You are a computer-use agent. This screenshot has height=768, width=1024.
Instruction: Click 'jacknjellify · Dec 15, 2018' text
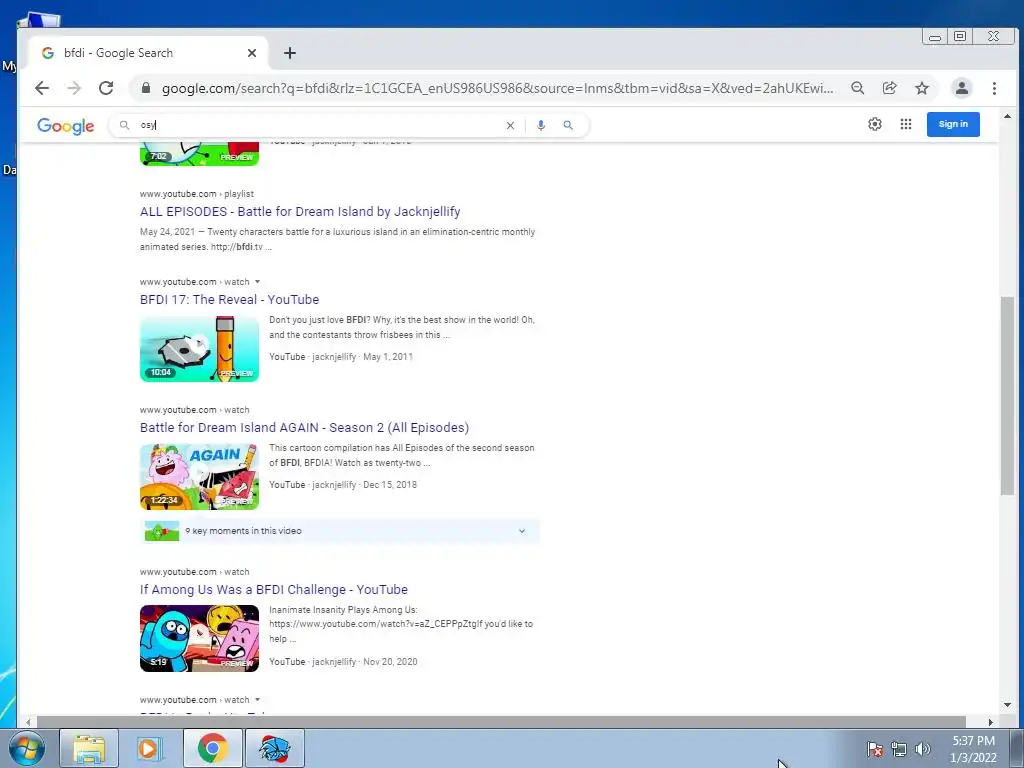[x=364, y=485]
